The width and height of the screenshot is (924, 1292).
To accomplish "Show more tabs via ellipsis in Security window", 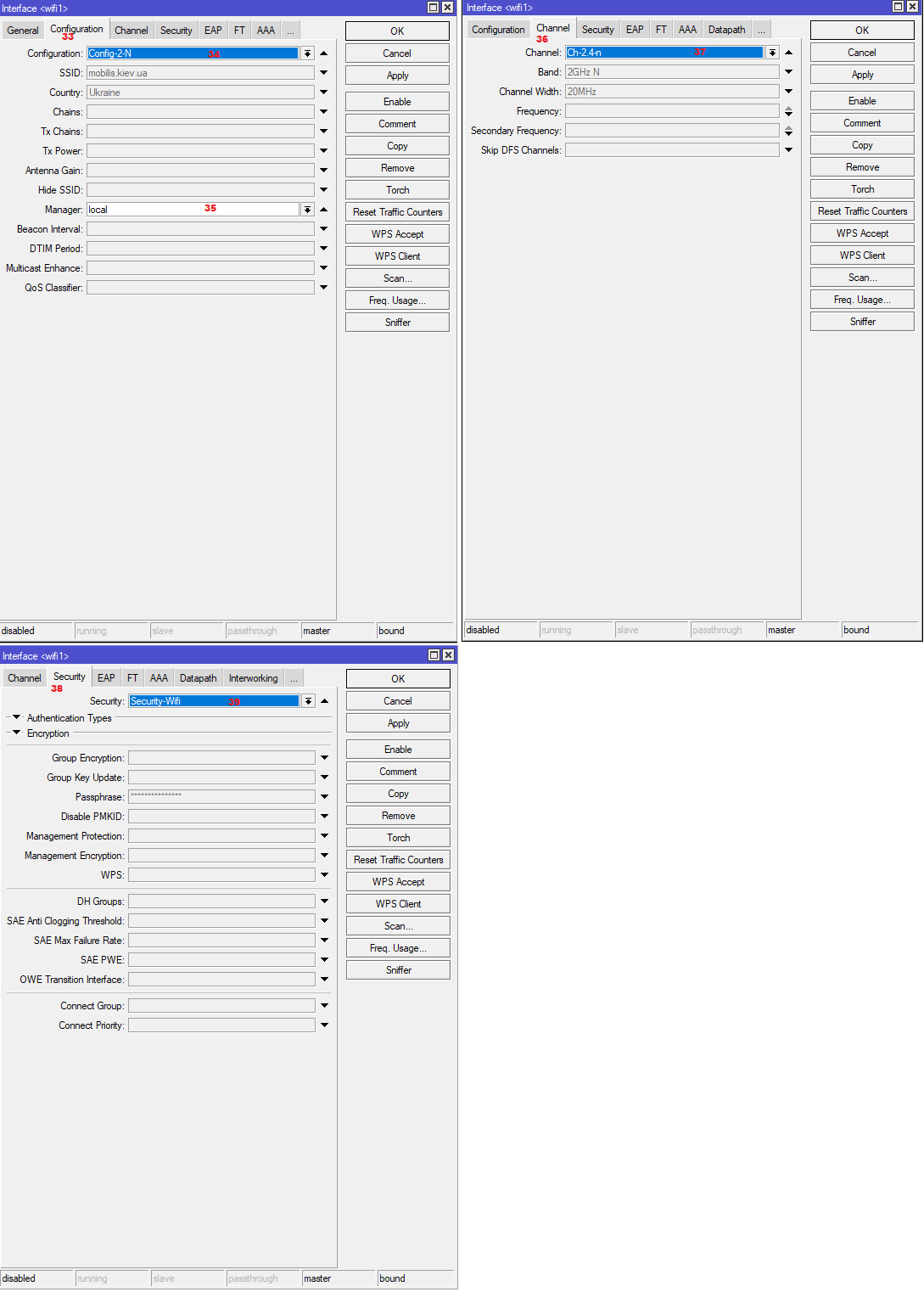I will click(x=294, y=678).
